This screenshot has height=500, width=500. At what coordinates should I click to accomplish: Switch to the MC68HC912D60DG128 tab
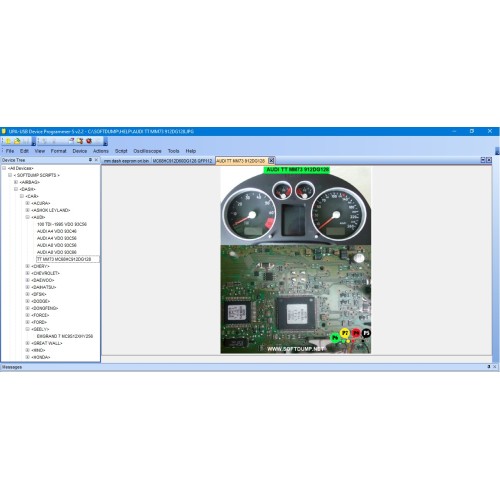point(182,161)
